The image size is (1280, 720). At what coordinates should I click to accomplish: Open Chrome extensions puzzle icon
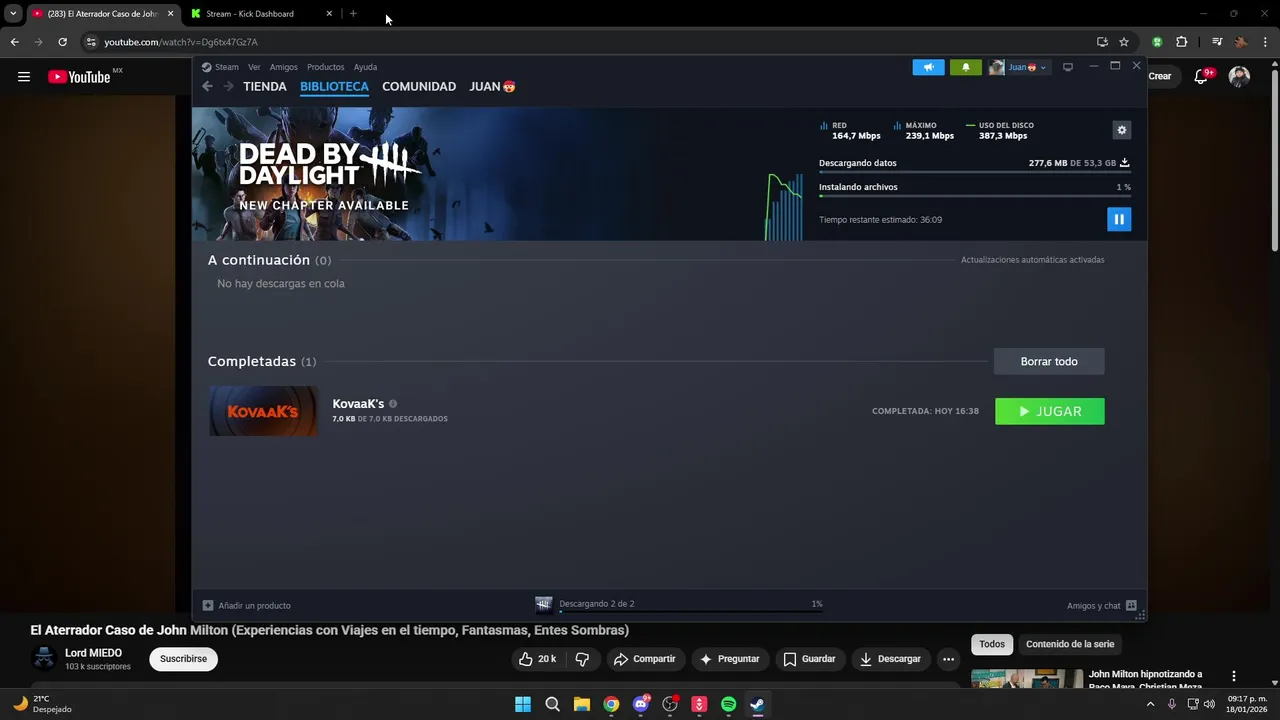pyautogui.click(x=1182, y=42)
